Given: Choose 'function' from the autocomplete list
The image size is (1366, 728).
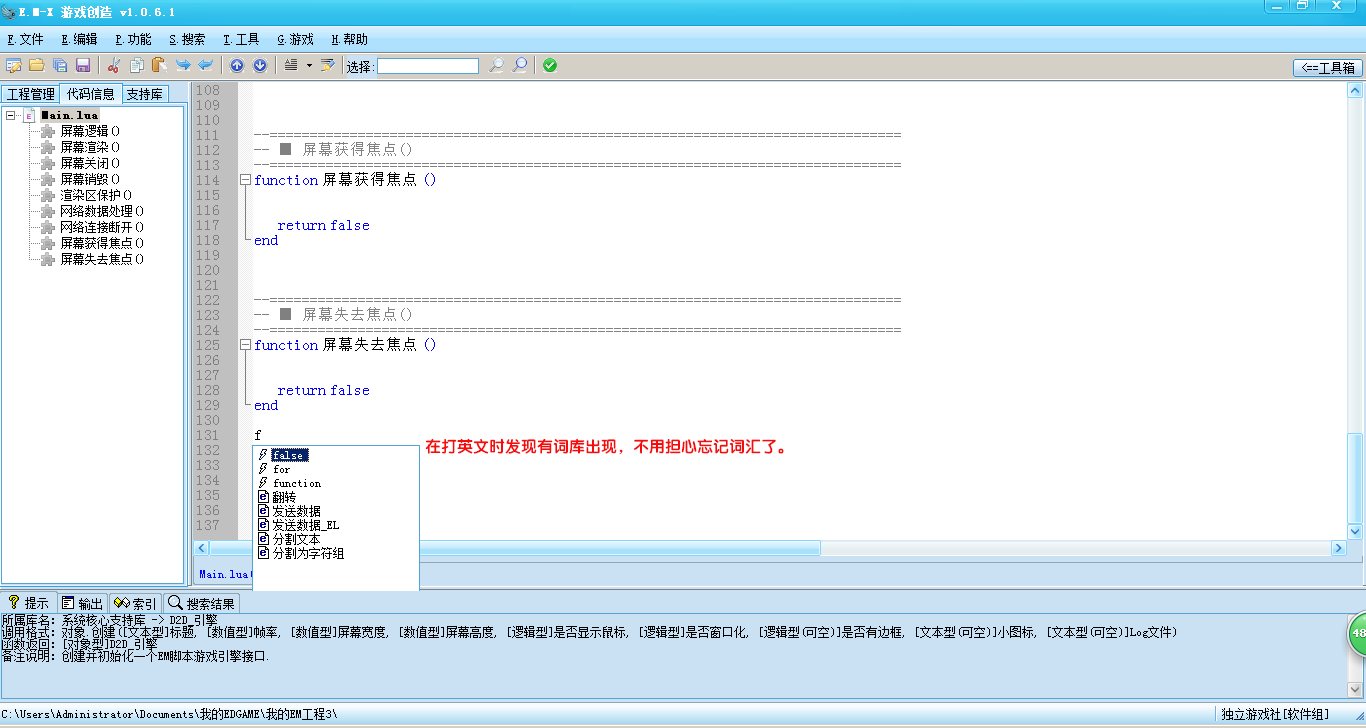Looking at the screenshot, I should [297, 483].
